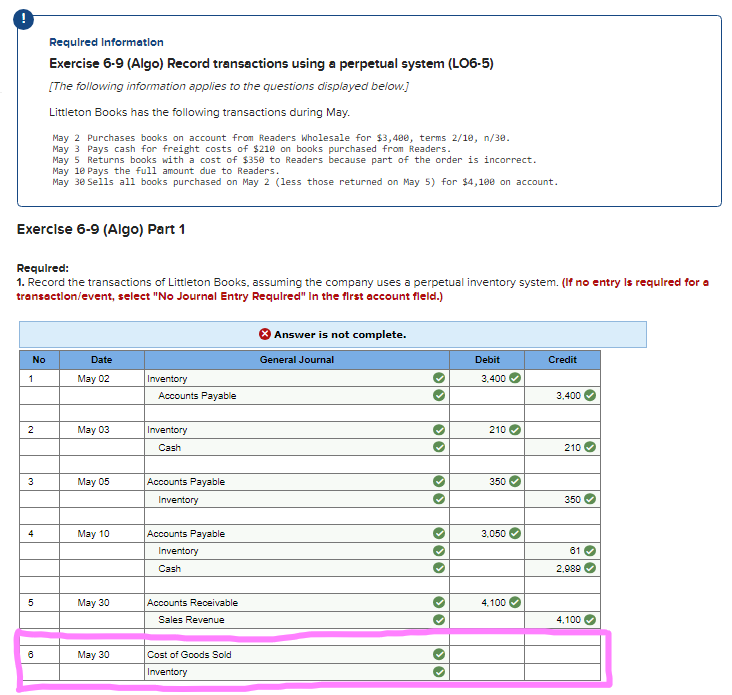Click green check next to Accounts Receivable account
Viewport: 732px width, 695px height.
[439, 602]
